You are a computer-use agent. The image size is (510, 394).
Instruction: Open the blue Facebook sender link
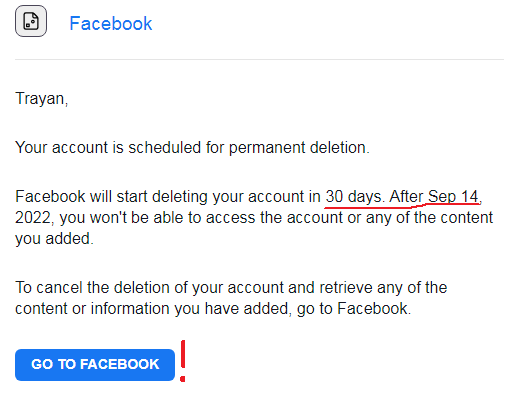(111, 24)
